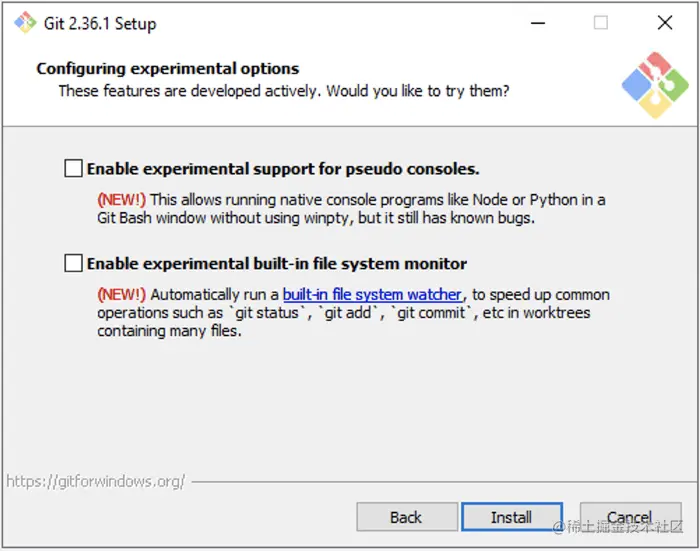Cancel the Git setup
Viewport: 700px width, 551px height.
[x=629, y=517]
